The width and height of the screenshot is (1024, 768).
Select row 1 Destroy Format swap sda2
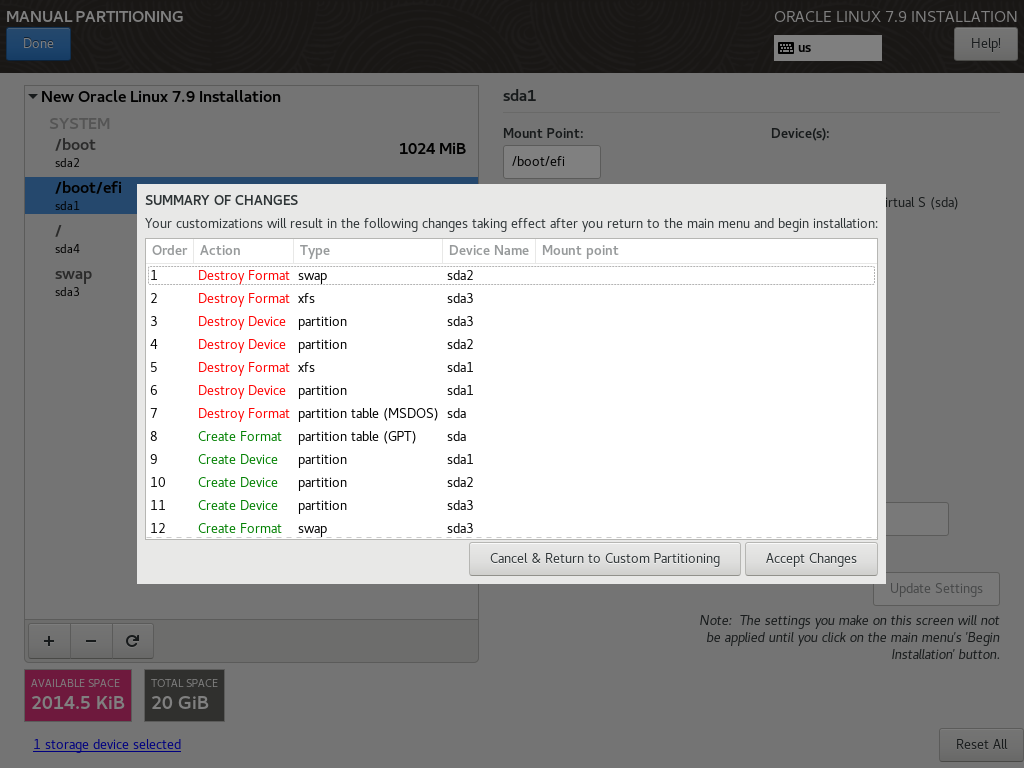pyautogui.click(x=511, y=276)
